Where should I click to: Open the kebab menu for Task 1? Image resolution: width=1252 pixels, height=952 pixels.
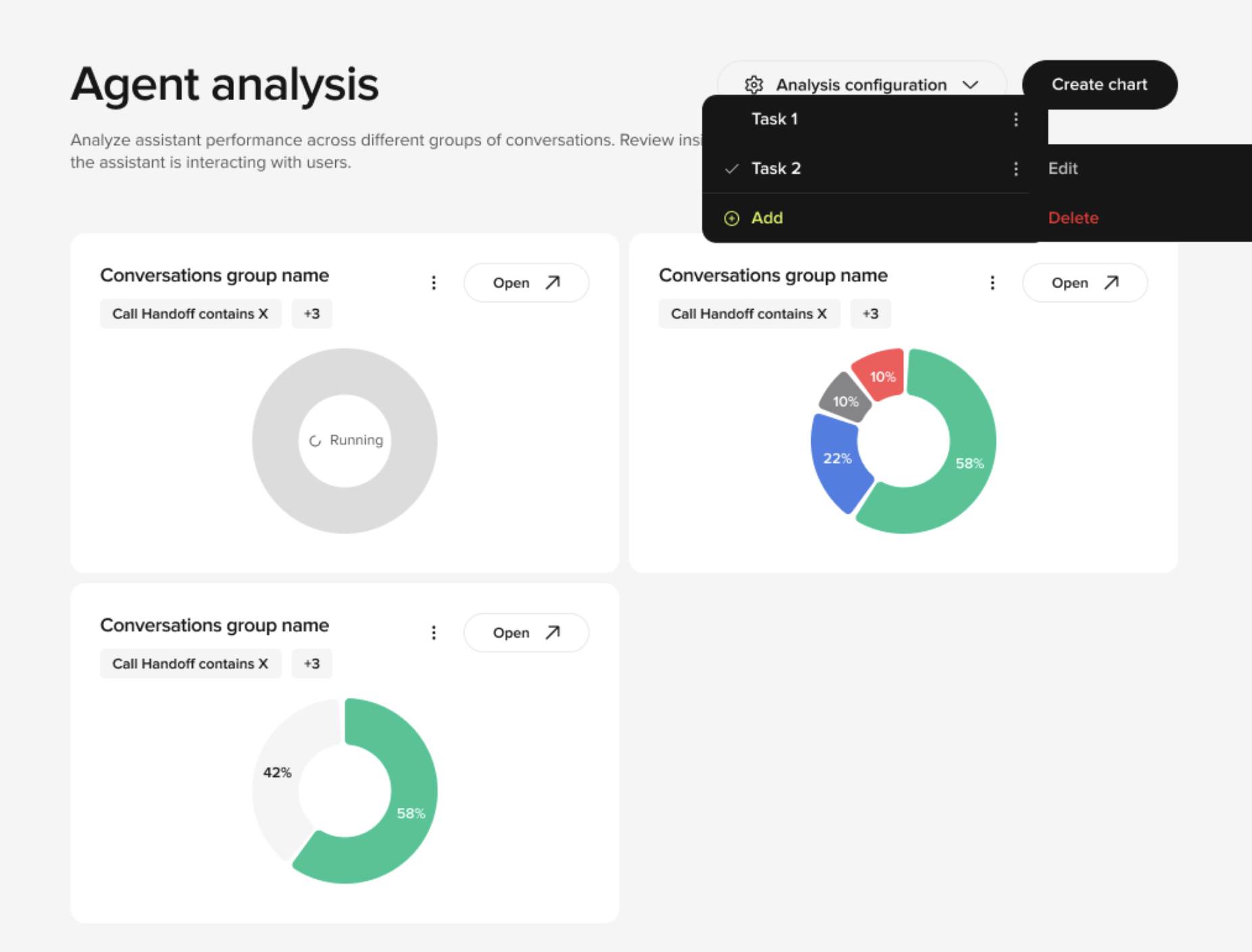coord(1015,119)
